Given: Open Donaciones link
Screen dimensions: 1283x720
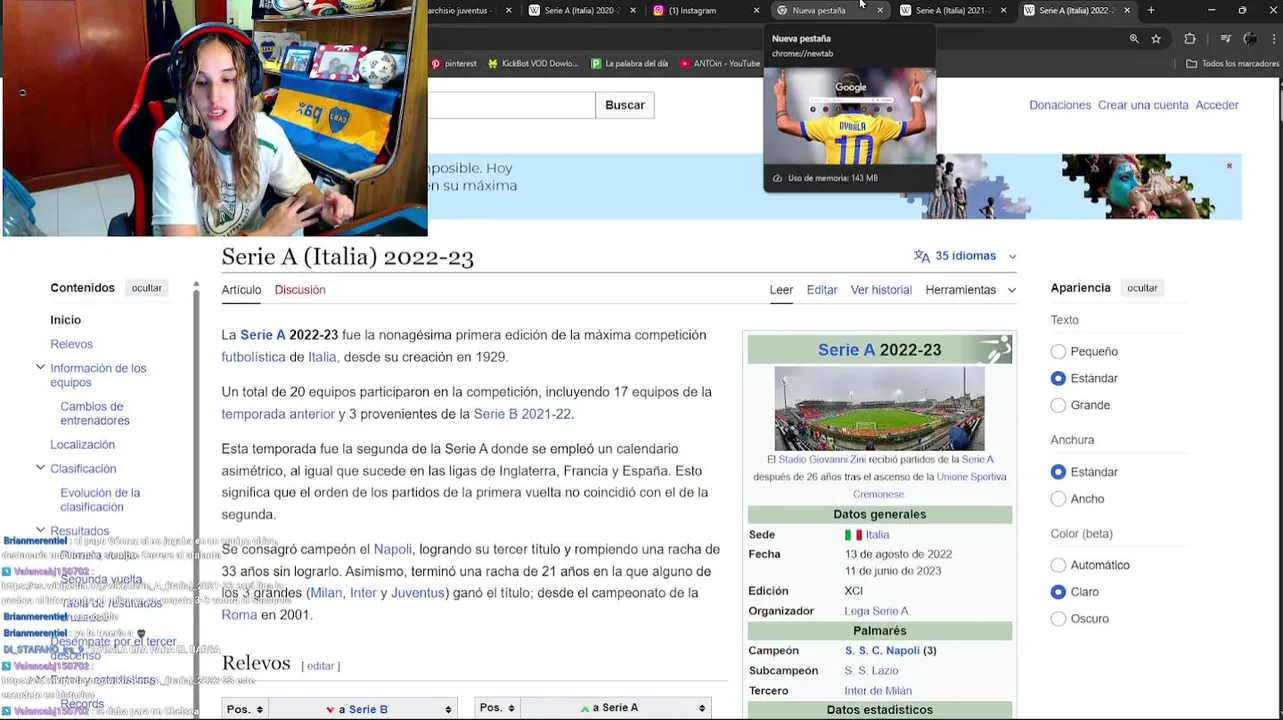Looking at the screenshot, I should pyautogui.click(x=1060, y=105).
